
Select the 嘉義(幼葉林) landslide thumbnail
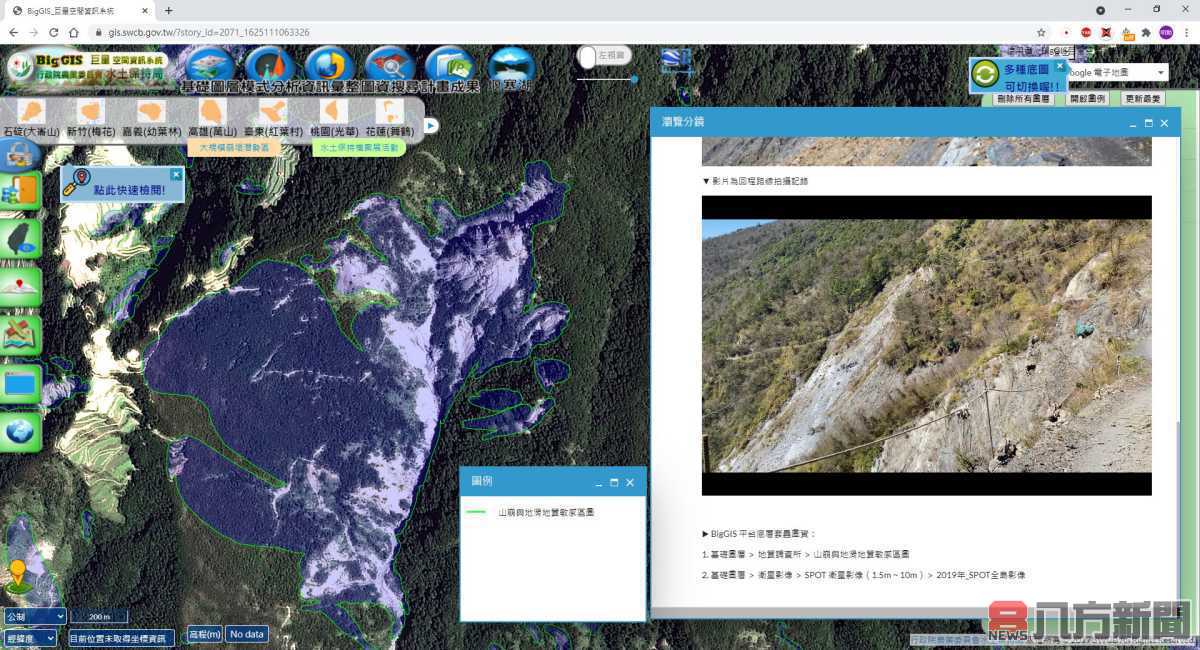tap(152, 111)
